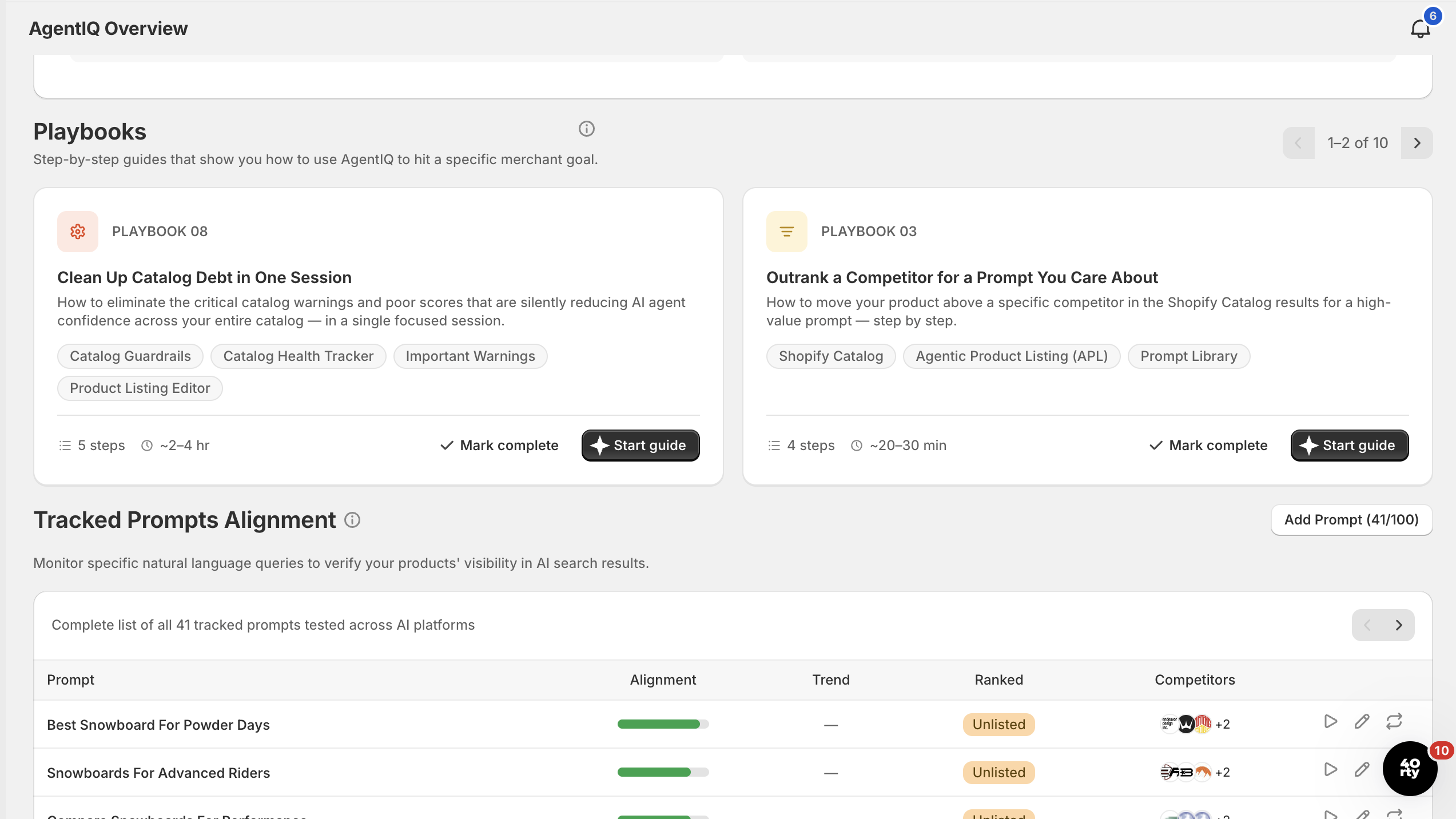This screenshot has width=1456, height=819.
Task: Click the Playbooks info icon
Action: click(586, 129)
